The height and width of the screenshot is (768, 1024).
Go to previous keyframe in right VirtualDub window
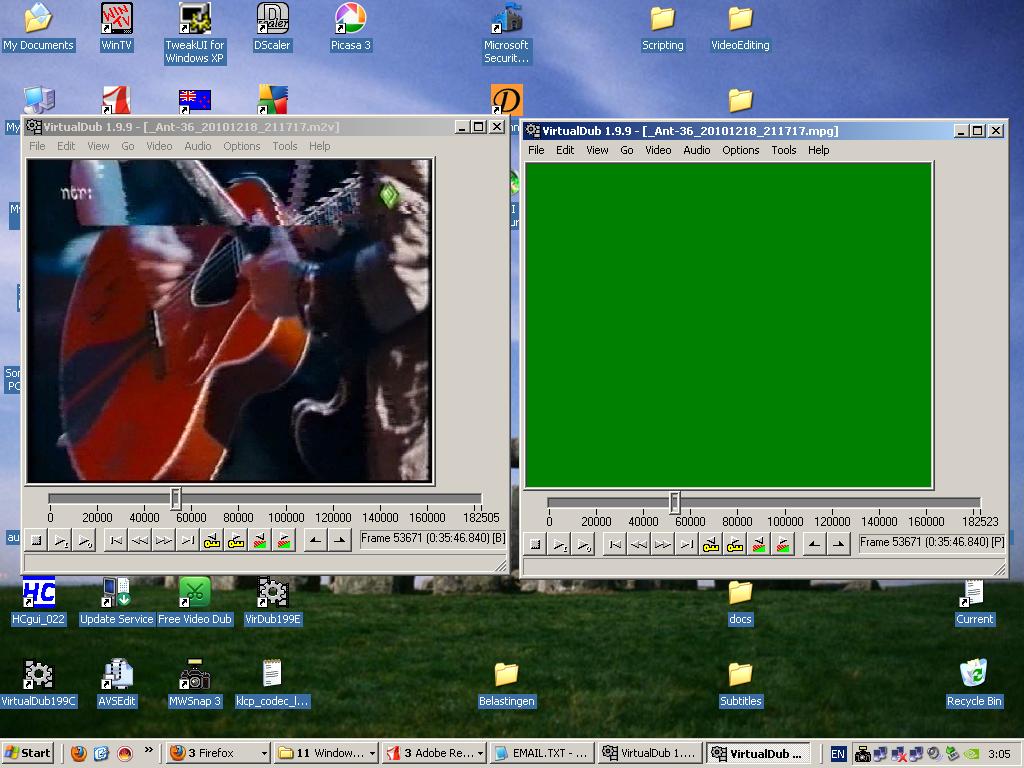pyautogui.click(x=711, y=545)
